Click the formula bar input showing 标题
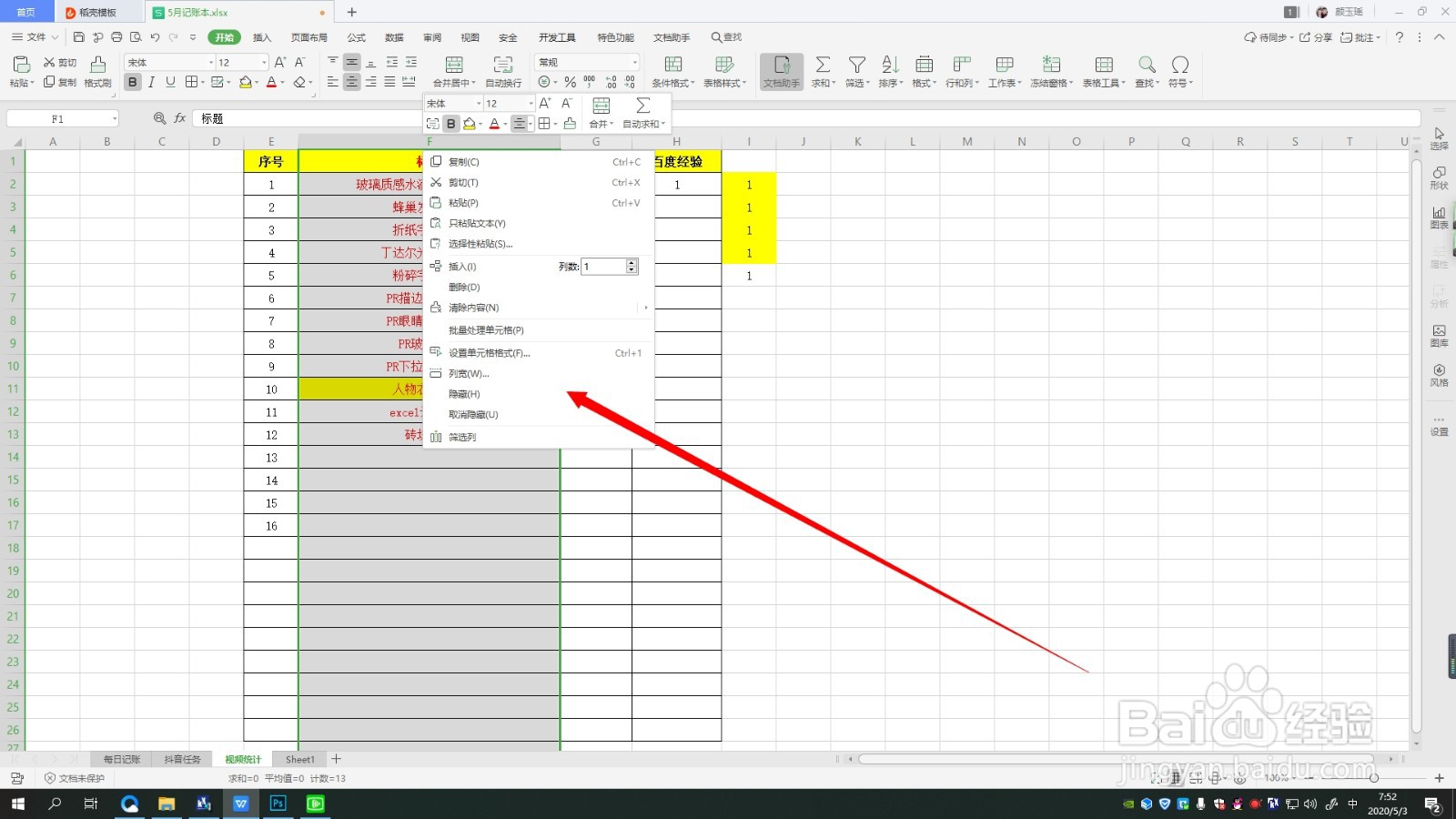 pos(806,118)
